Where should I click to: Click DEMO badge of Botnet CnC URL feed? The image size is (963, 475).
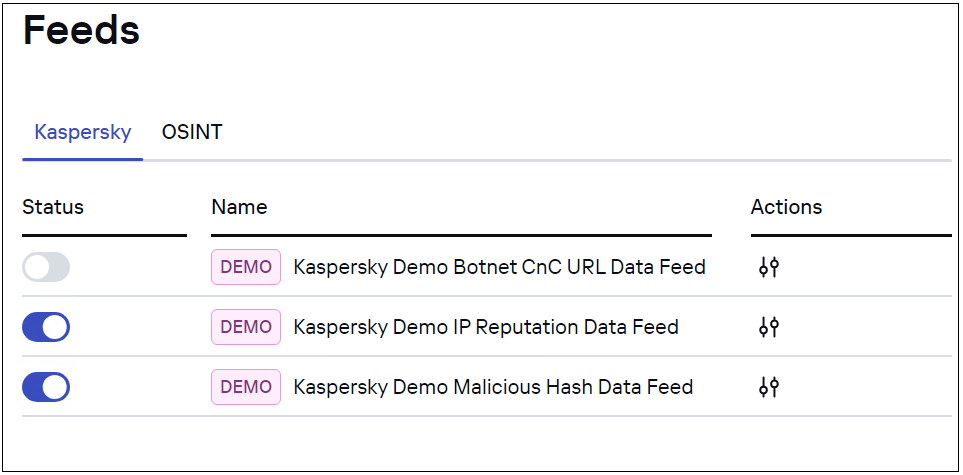[246, 267]
